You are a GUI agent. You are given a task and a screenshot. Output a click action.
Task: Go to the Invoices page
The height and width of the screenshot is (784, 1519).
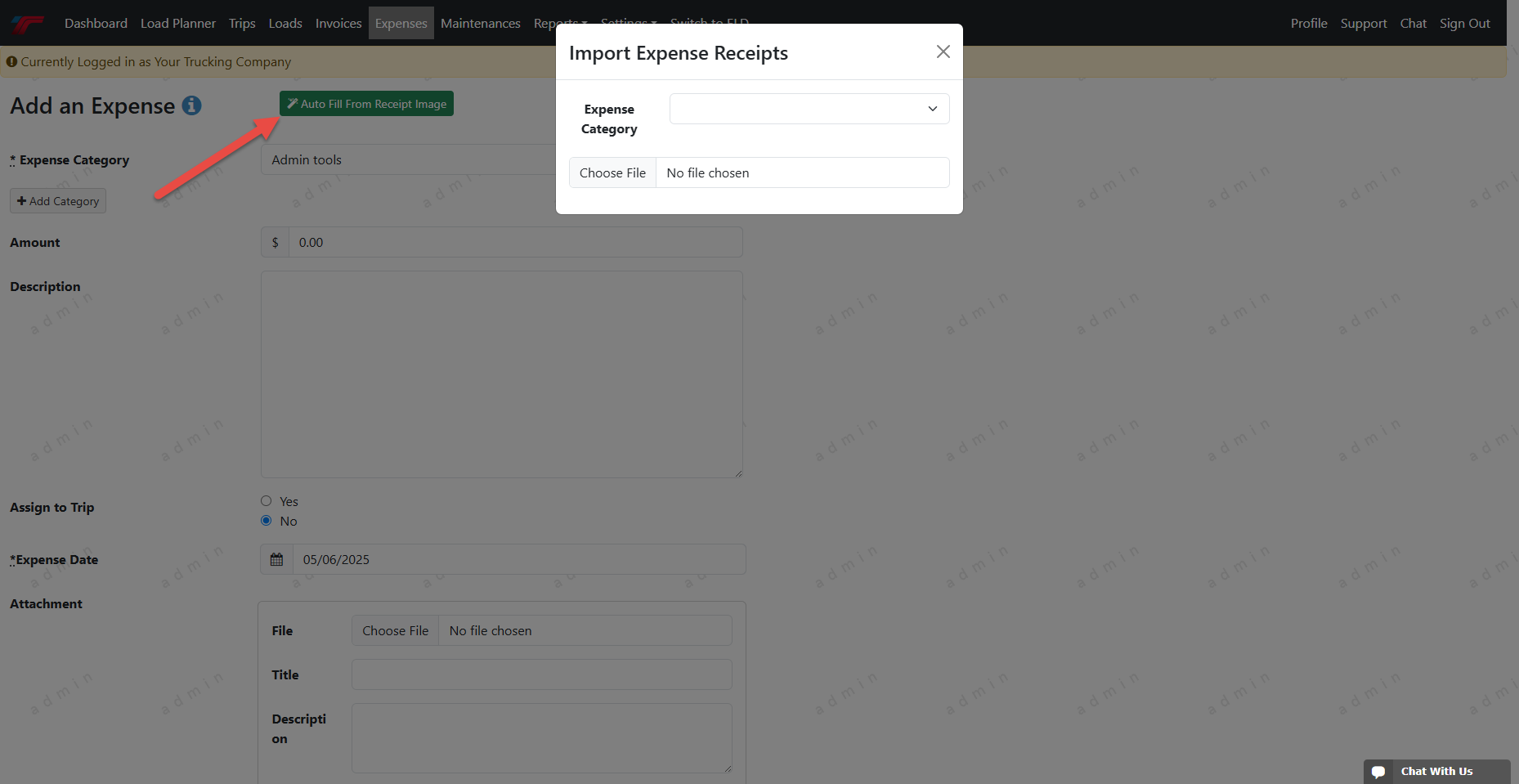coord(338,24)
